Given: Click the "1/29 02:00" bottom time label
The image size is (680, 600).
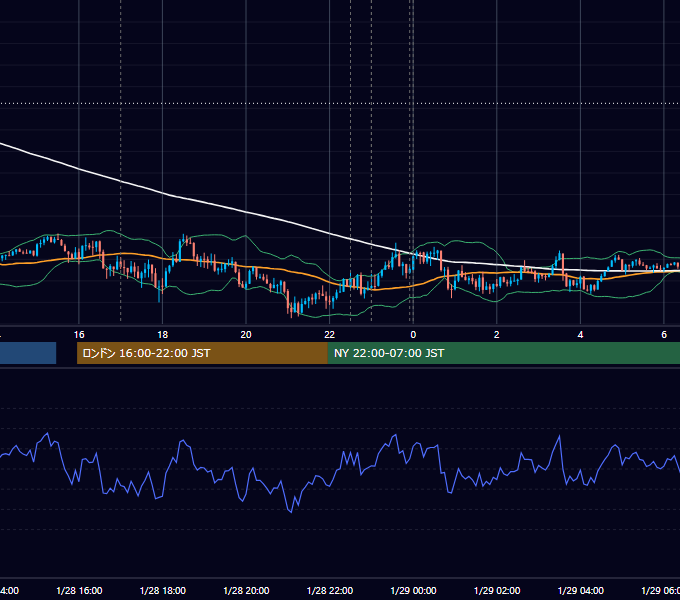Looking at the screenshot, I should click(497, 590).
